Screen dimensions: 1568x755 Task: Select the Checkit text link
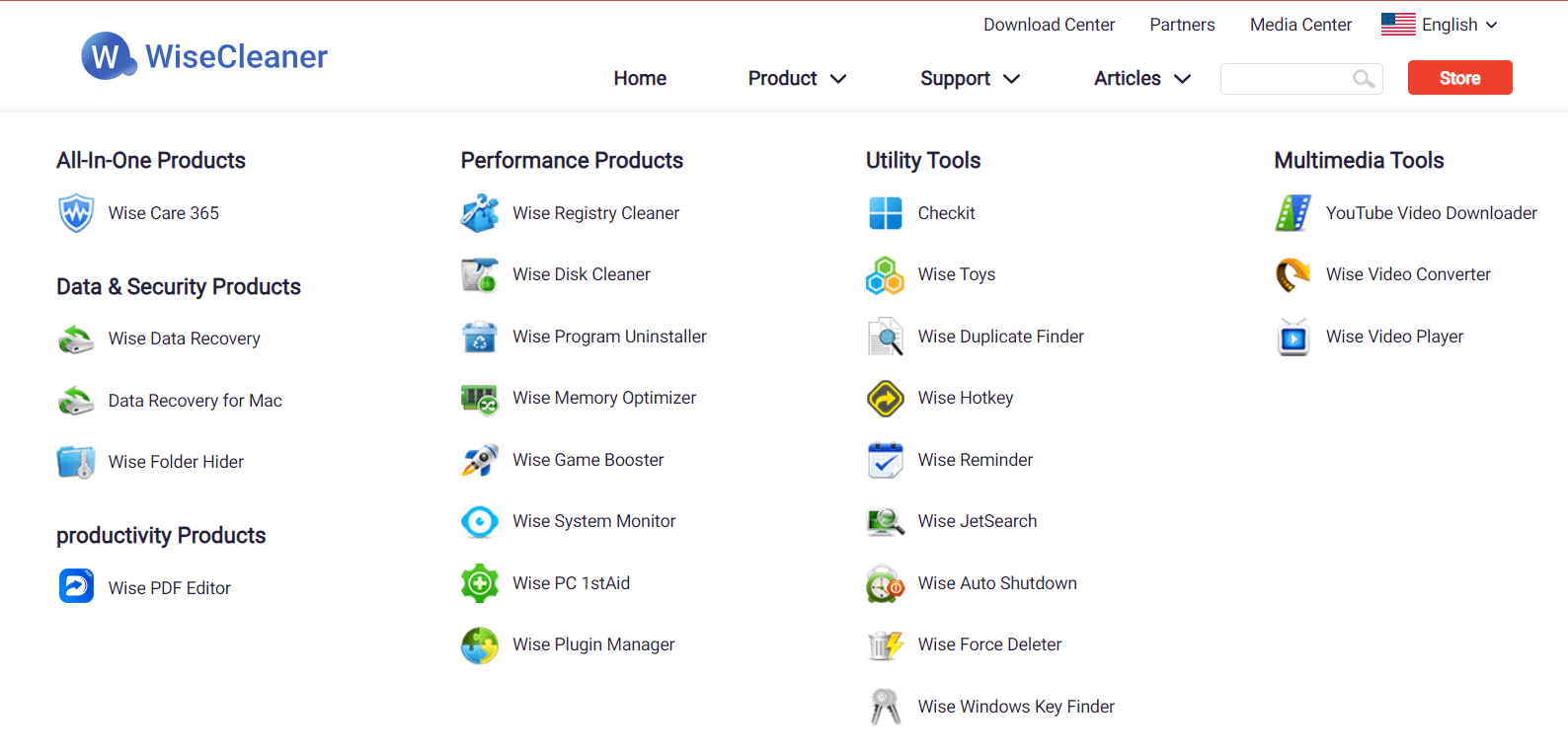[x=947, y=213]
